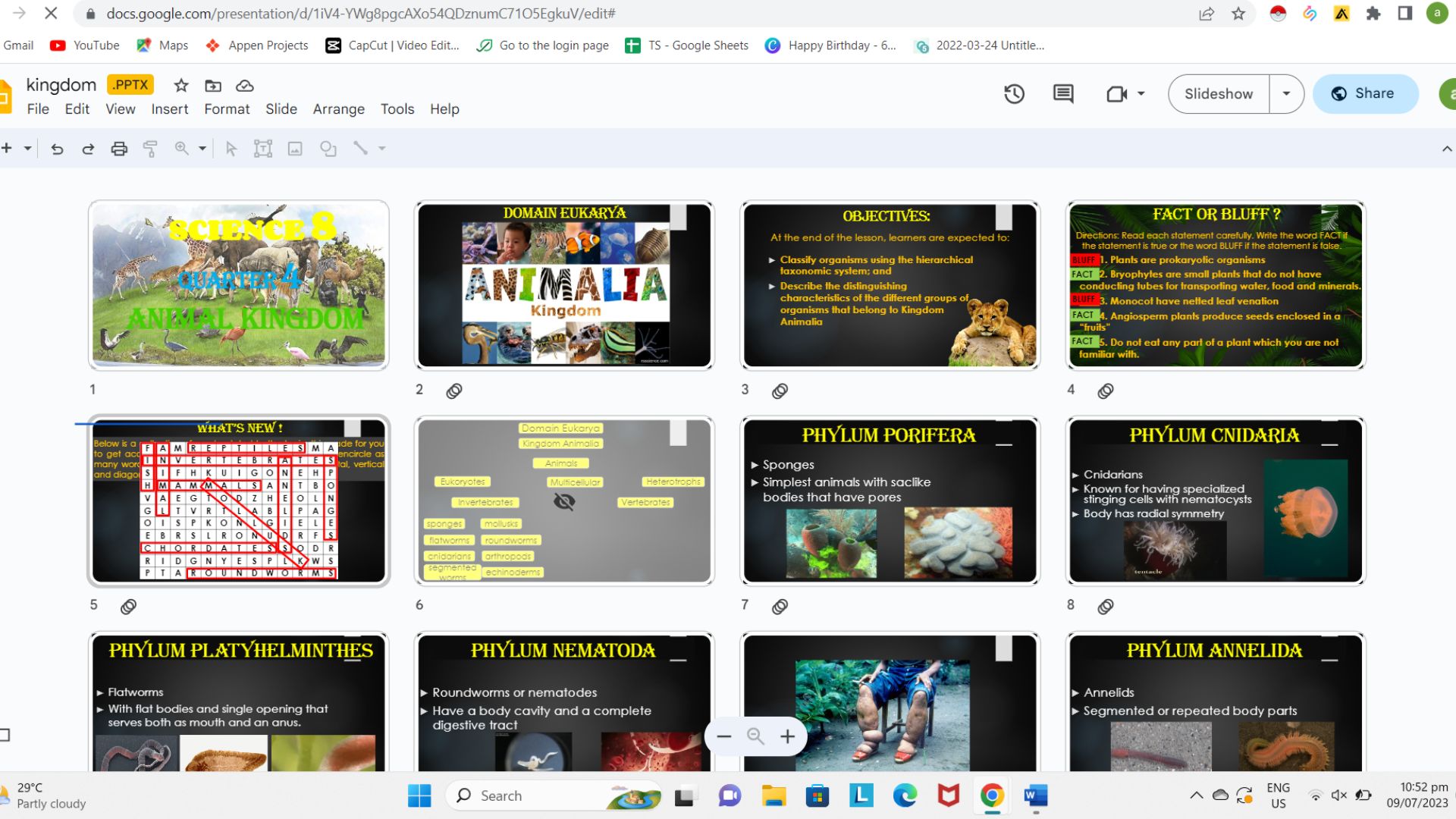1456x819 pixels.
Task: Star the kingdom presentation
Action: tap(180, 86)
